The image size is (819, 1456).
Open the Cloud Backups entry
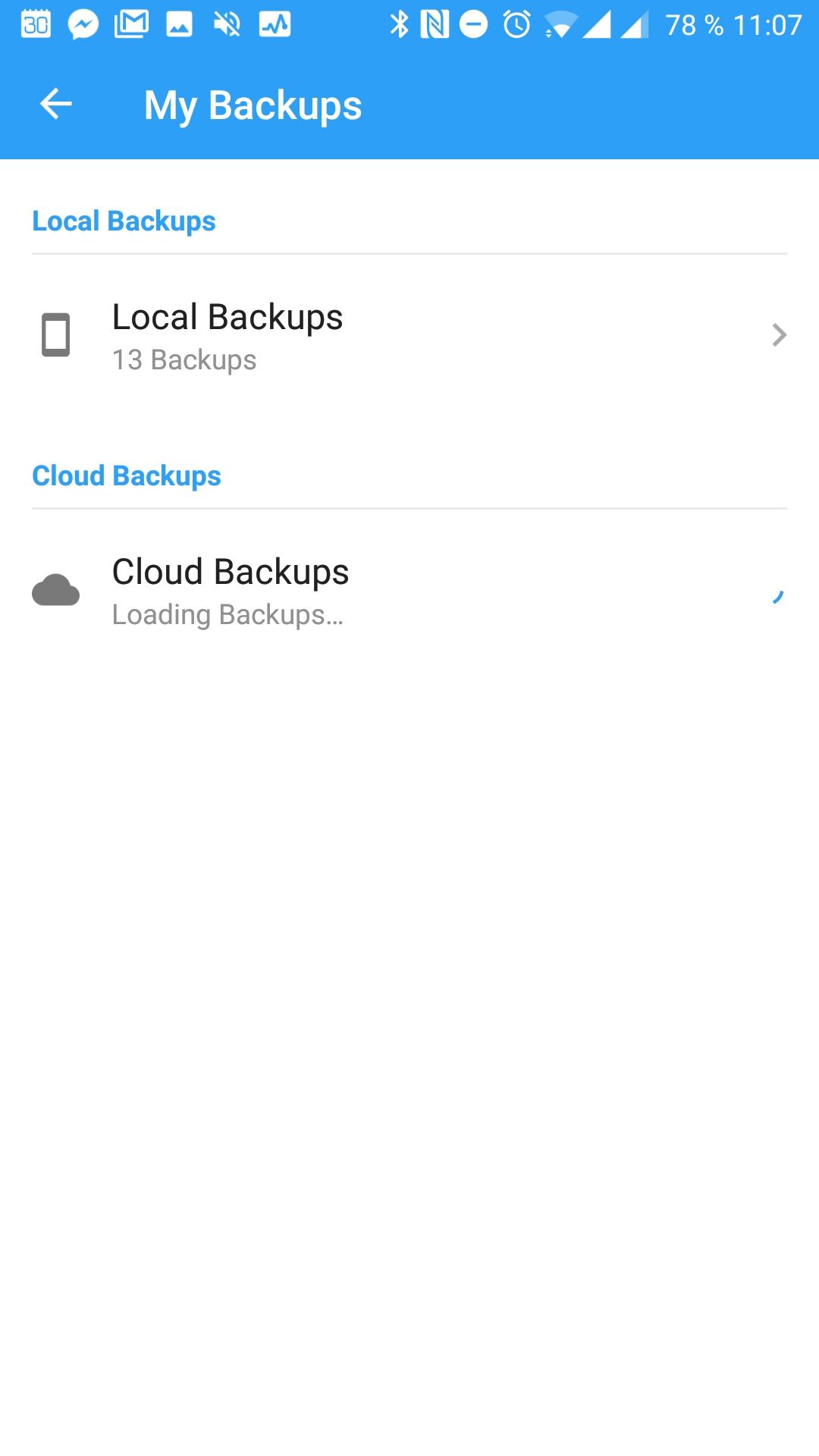[x=409, y=590]
